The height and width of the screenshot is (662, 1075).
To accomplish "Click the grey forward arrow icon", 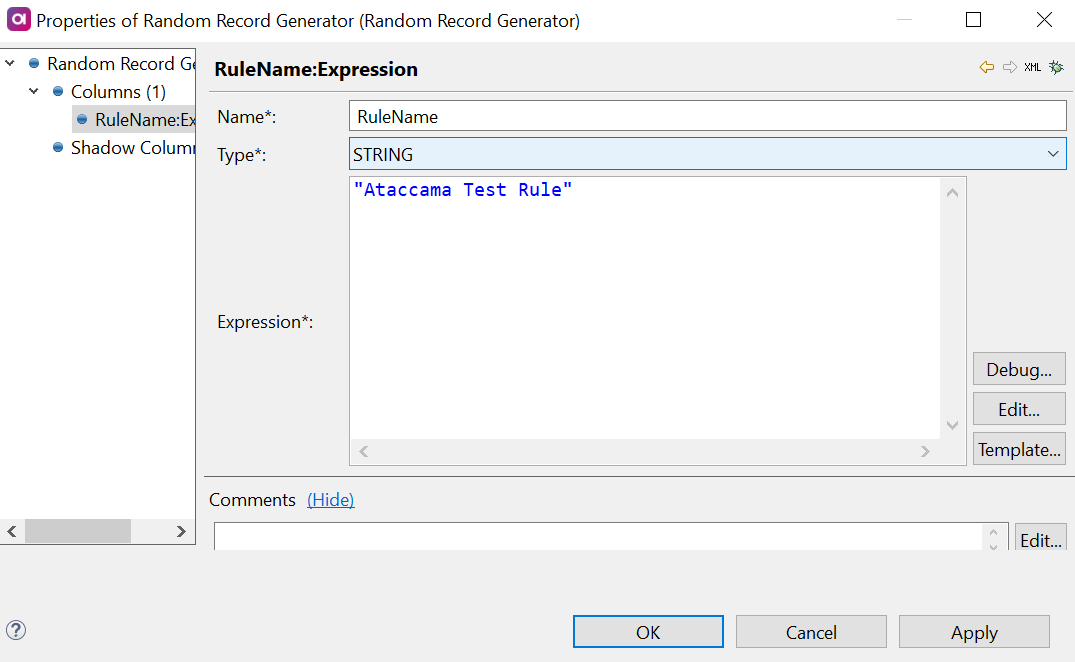I will pos(1010,67).
